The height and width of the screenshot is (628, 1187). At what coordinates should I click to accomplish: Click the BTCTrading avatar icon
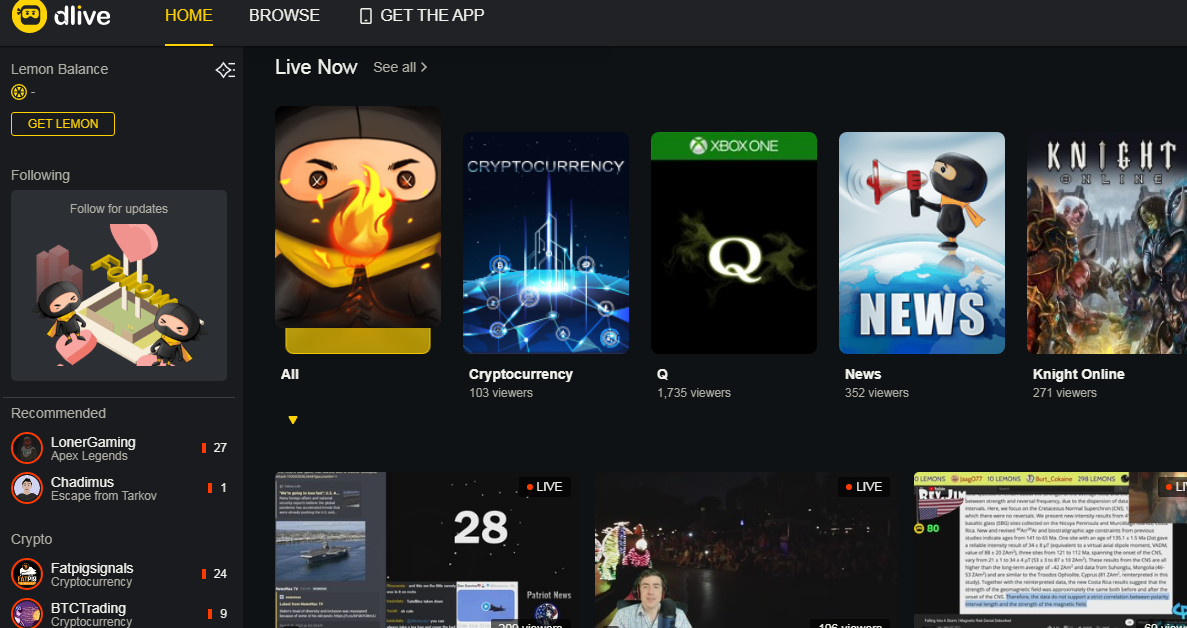(x=27, y=613)
